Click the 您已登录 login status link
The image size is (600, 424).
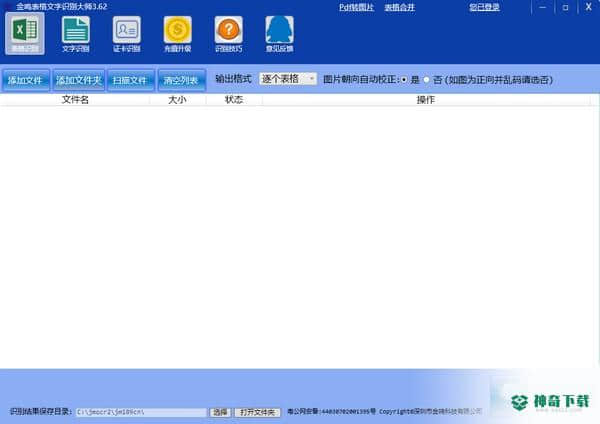(484, 7)
